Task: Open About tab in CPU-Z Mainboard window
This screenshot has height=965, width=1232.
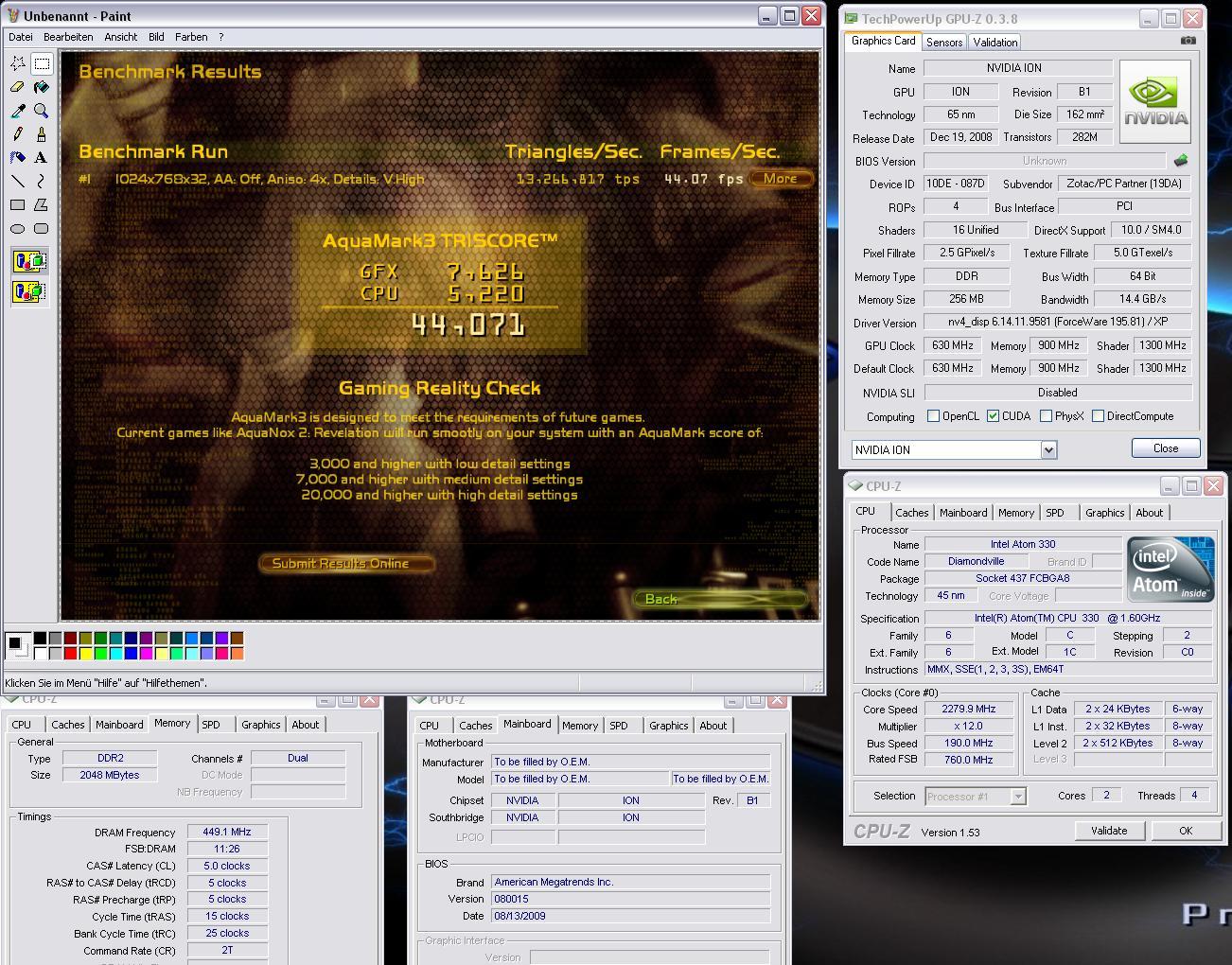Action: point(713,726)
